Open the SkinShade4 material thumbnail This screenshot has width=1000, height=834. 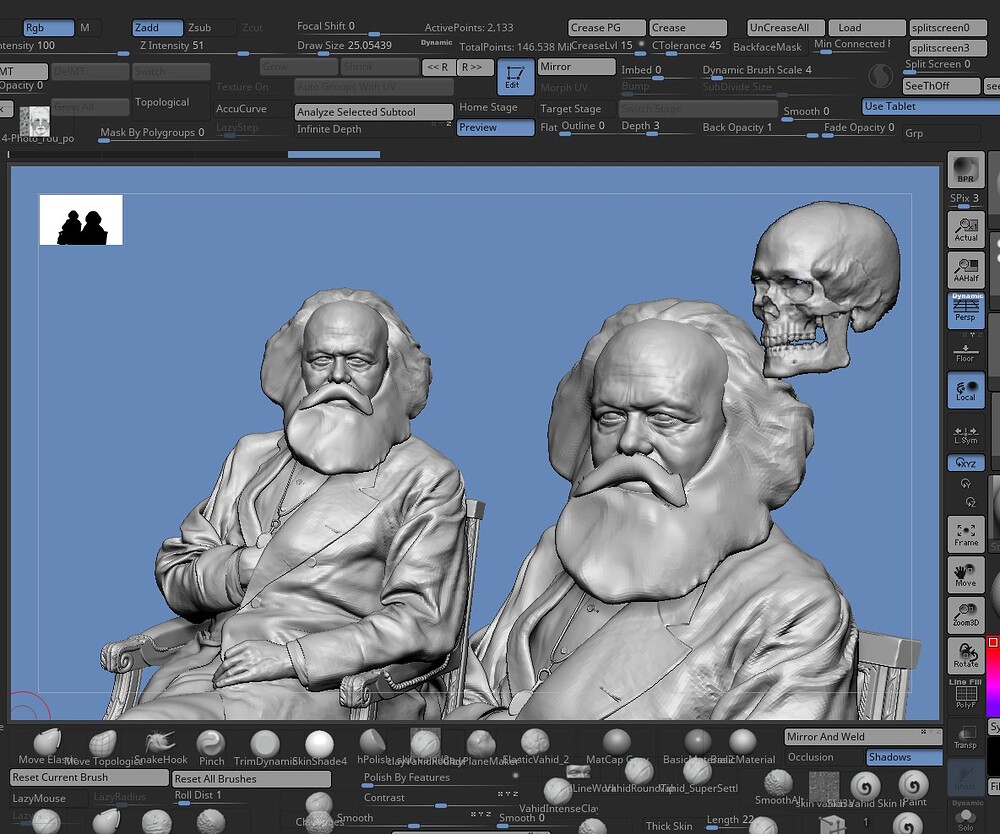319,744
